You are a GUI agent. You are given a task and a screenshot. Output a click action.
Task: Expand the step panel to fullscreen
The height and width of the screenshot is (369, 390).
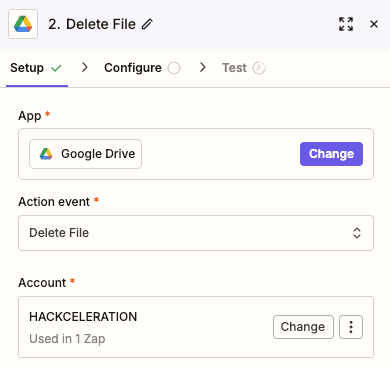346,24
